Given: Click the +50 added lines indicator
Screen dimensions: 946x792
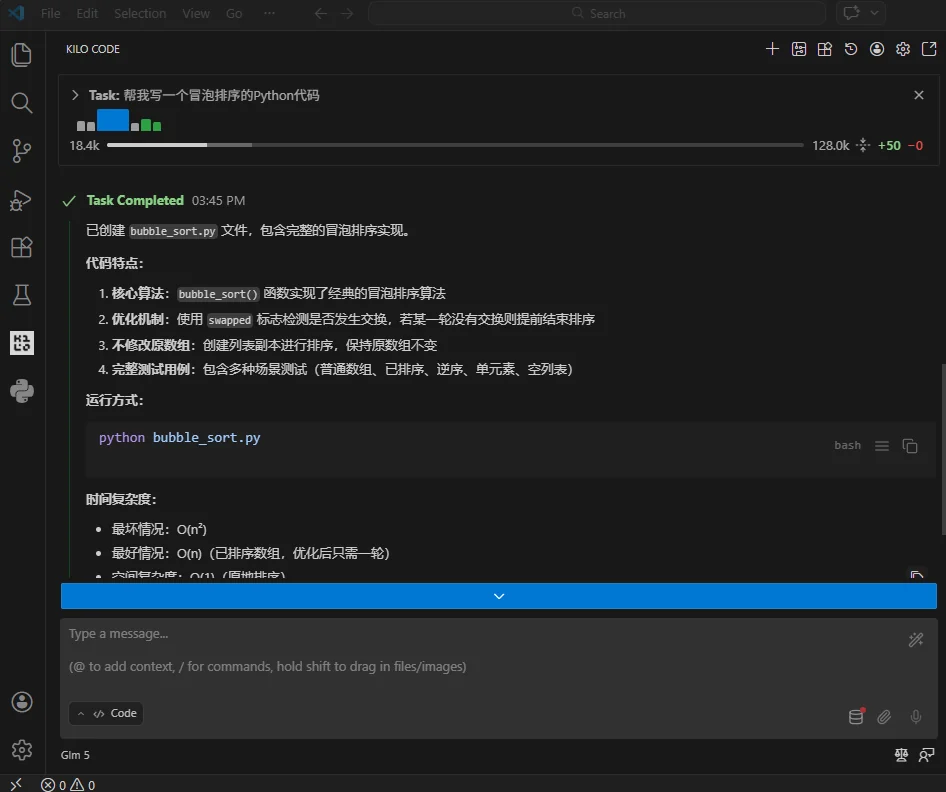Looking at the screenshot, I should click(x=889, y=145).
